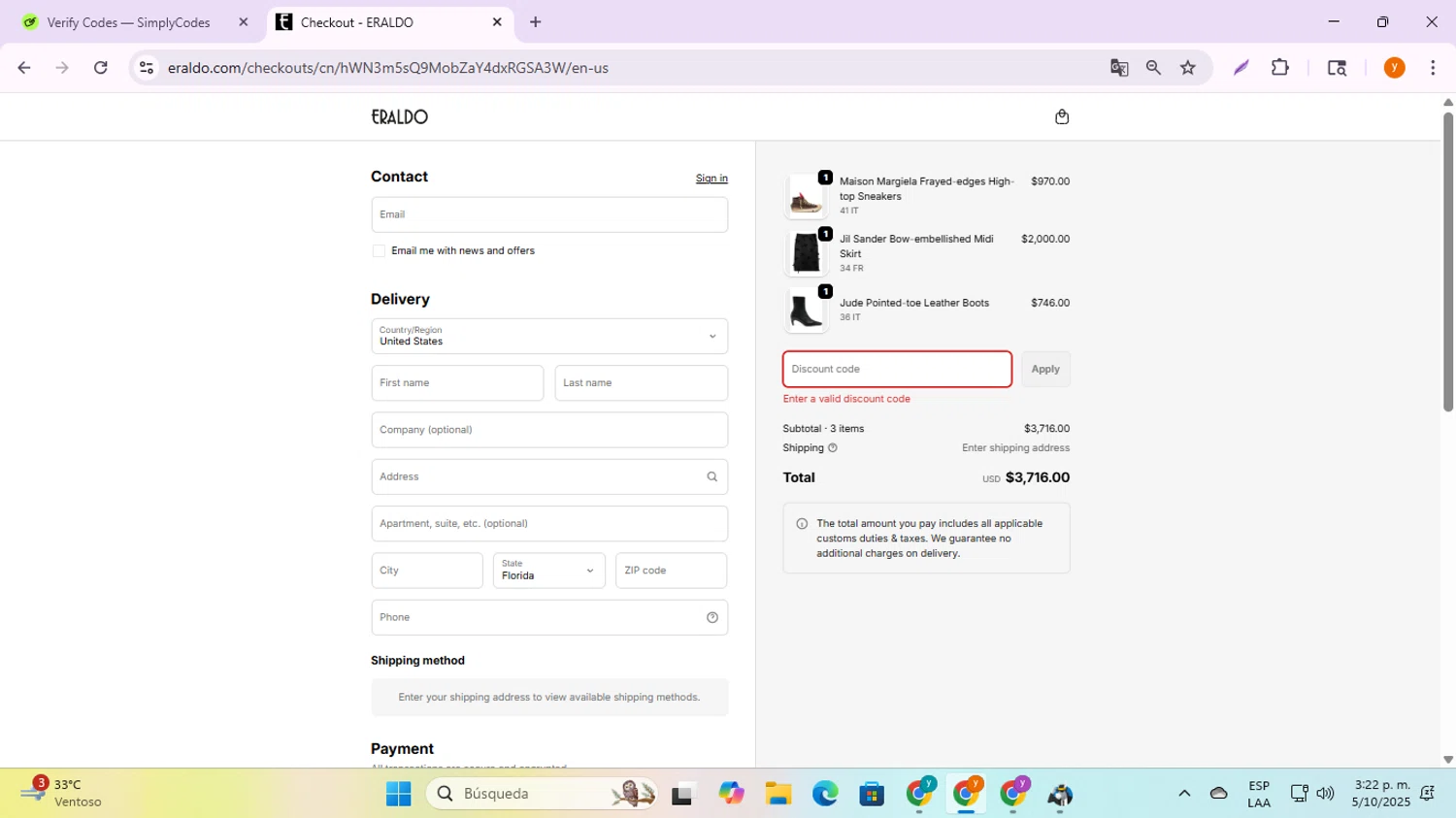Click the Google Translate icon
This screenshot has height=818, width=1456.
(x=1119, y=68)
